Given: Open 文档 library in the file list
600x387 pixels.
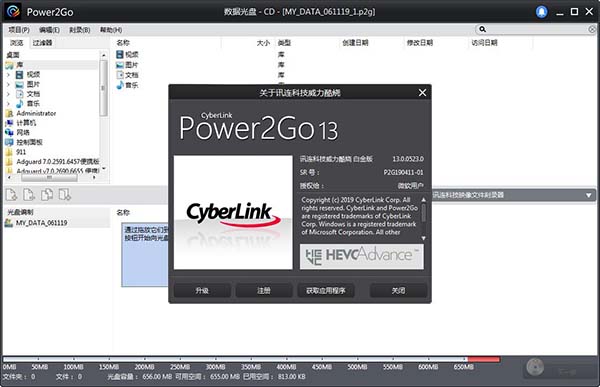Looking at the screenshot, I should click(127, 75).
